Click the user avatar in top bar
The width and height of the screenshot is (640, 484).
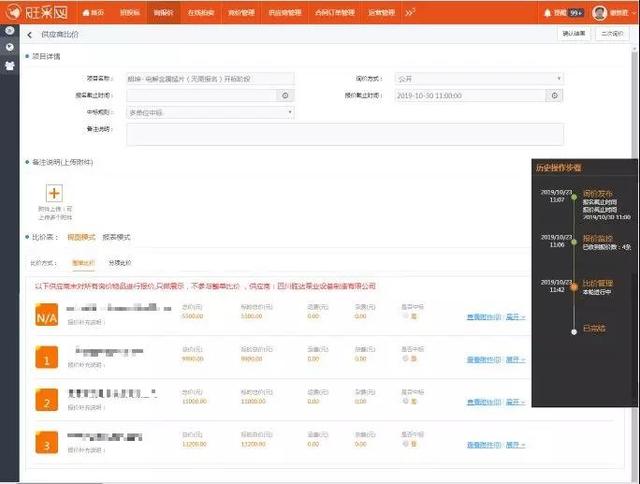599,13
